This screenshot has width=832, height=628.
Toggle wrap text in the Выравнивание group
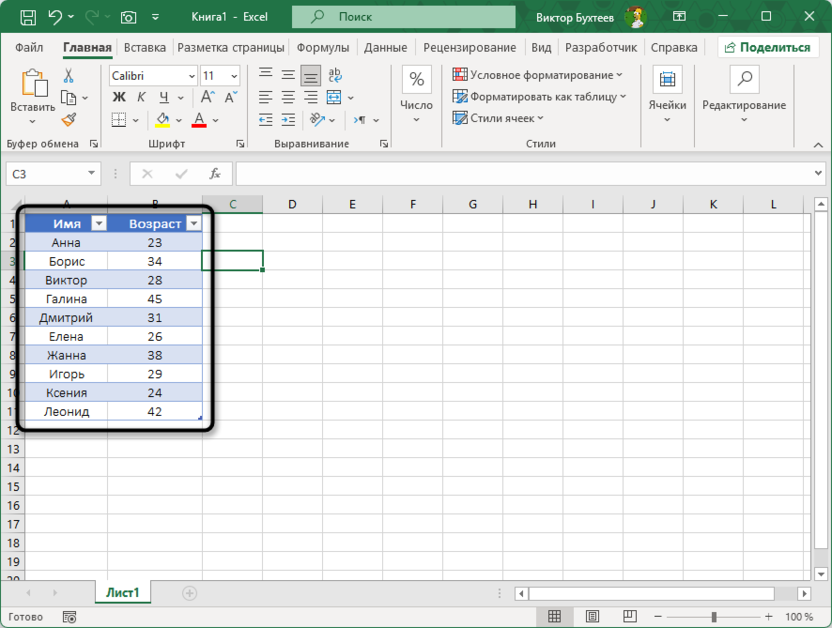[335, 74]
